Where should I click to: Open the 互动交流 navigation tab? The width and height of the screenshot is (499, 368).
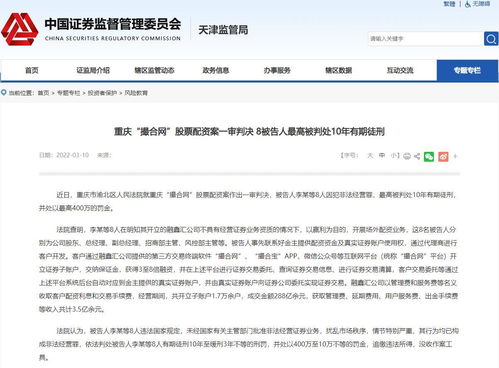(x=400, y=70)
